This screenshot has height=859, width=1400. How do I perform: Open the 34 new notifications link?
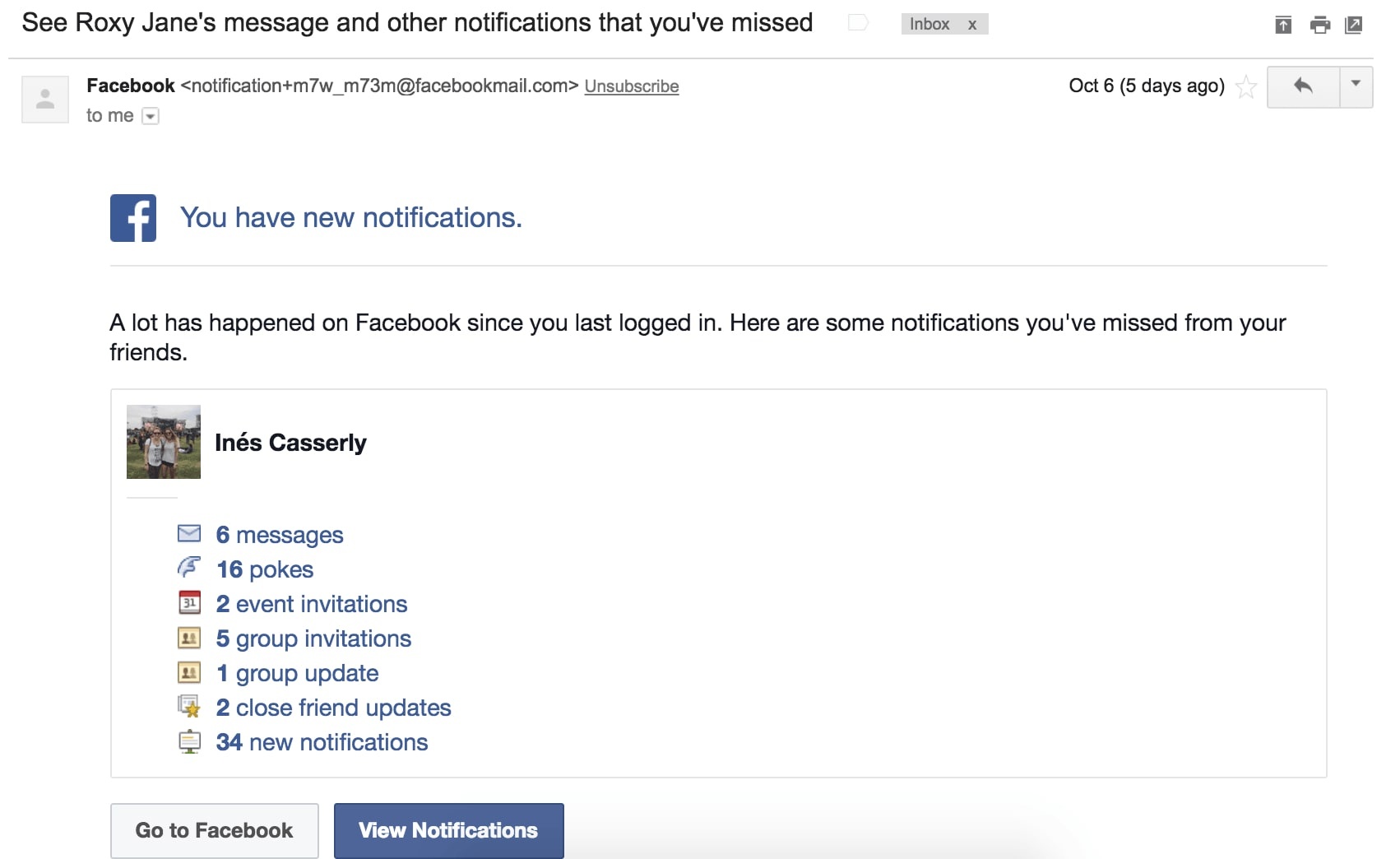(322, 742)
